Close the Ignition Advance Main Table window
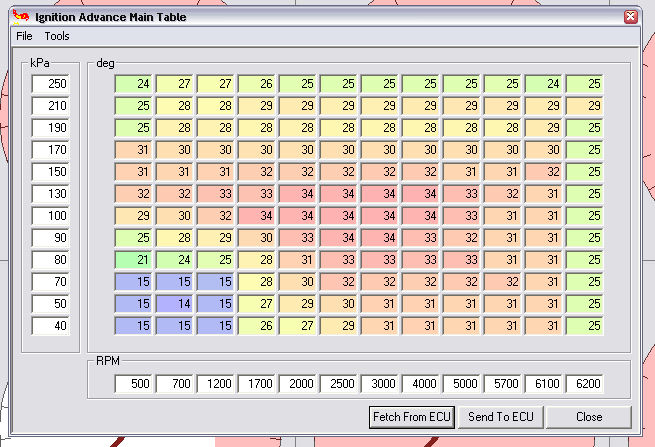The width and height of the screenshot is (655, 447). pos(630,17)
